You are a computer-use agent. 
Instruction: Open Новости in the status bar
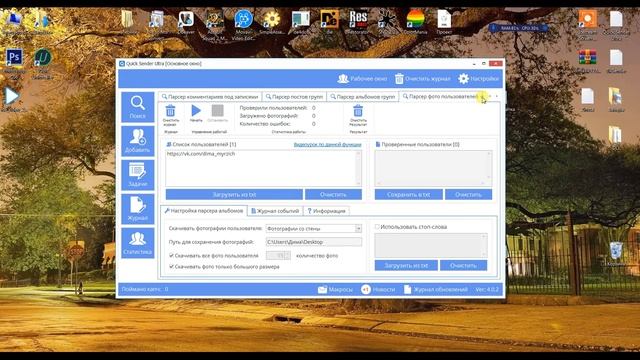(378, 289)
